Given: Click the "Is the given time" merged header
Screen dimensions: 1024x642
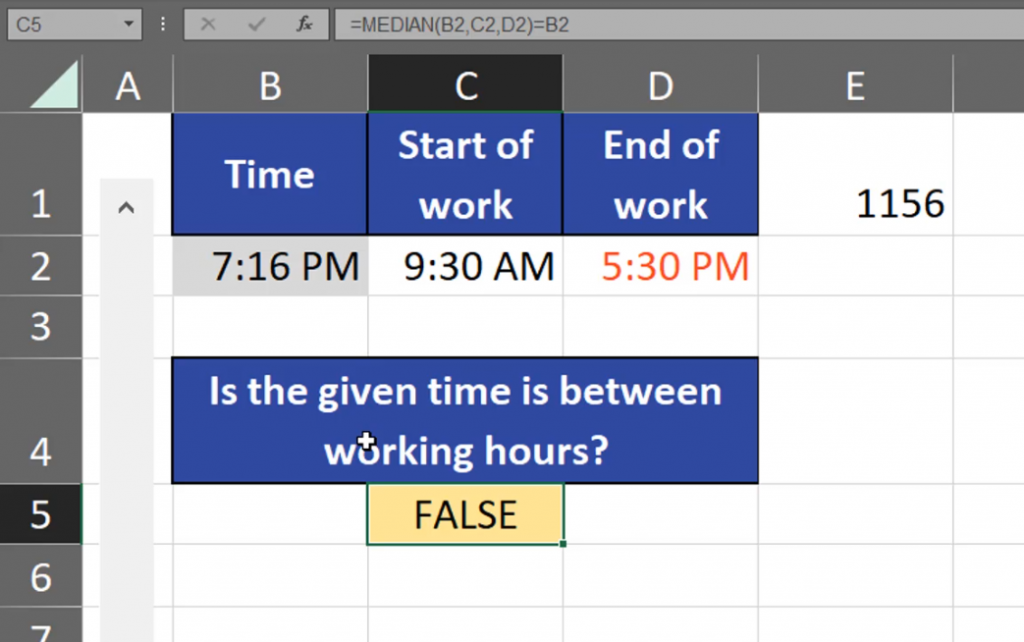Looking at the screenshot, I should pos(465,420).
